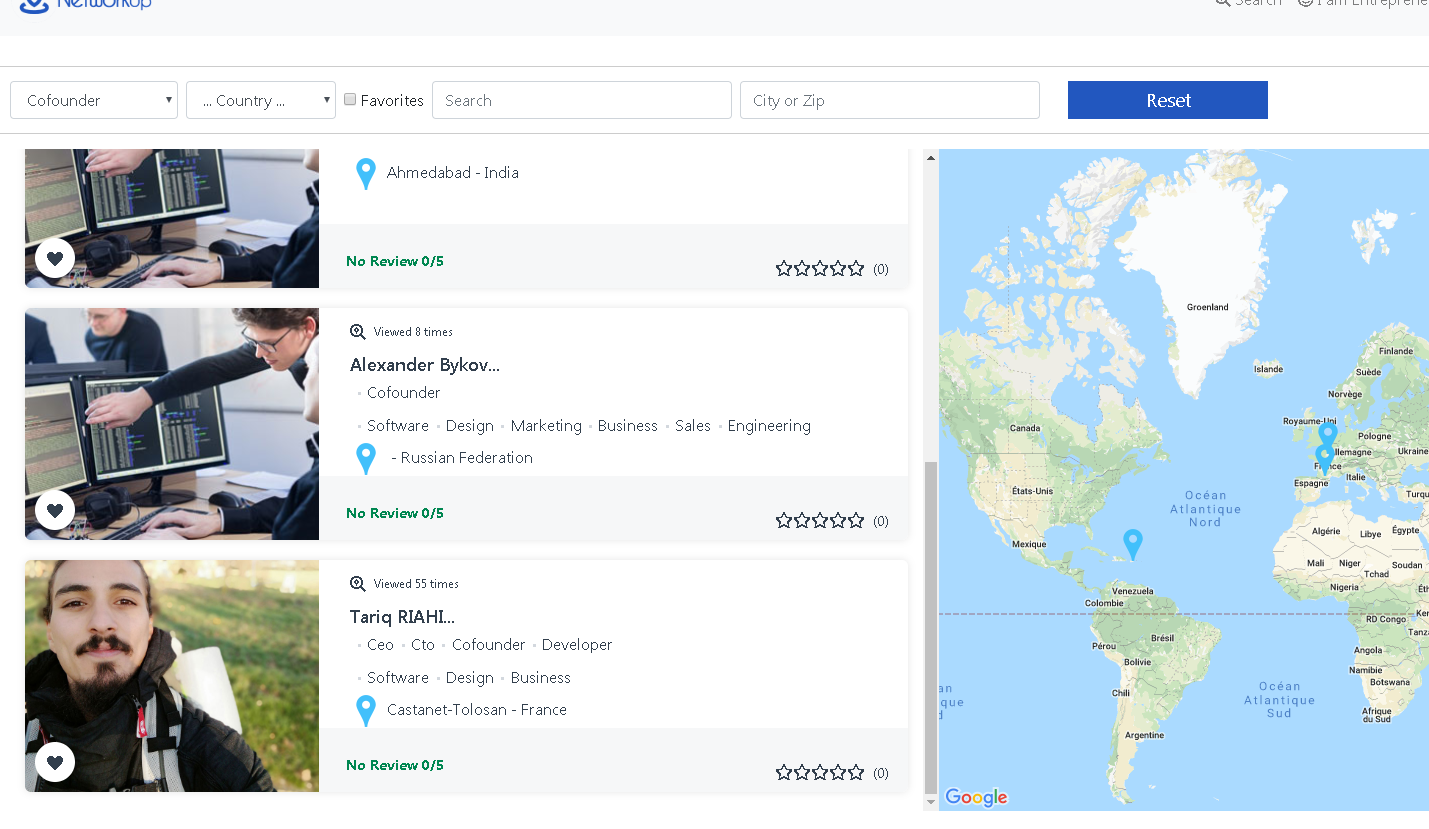This screenshot has width=1429, height=829.
Task: Click inside the City or Zip field
Action: [x=889, y=99]
